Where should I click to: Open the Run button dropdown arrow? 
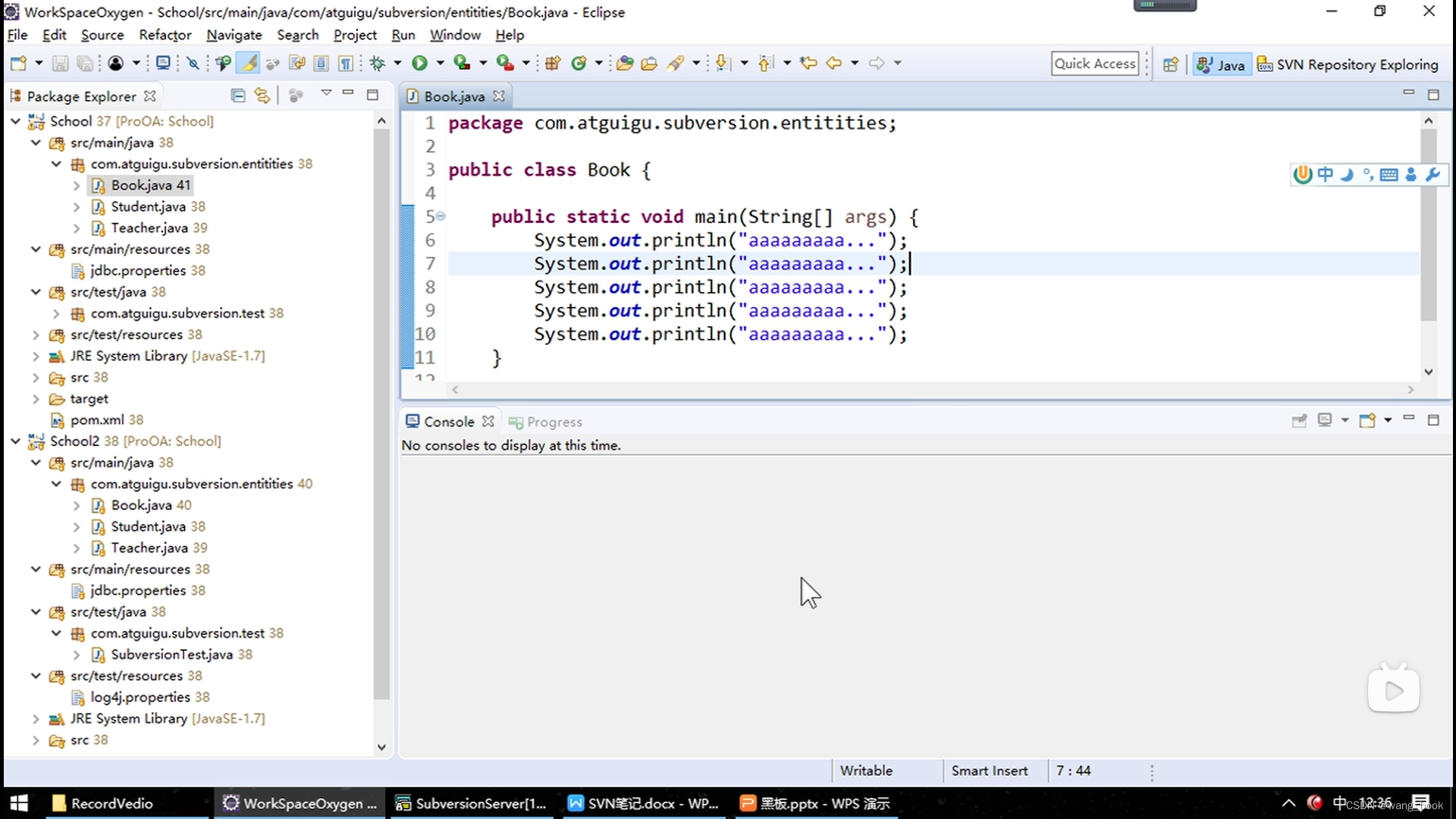(x=440, y=63)
